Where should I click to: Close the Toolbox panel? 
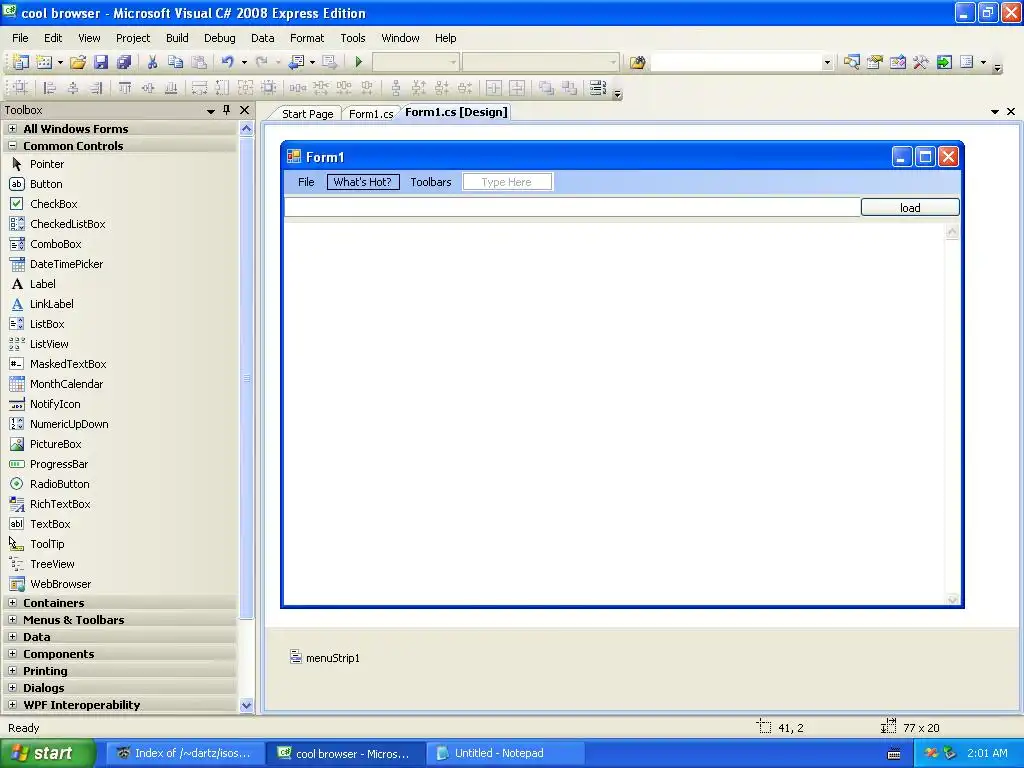coord(244,110)
